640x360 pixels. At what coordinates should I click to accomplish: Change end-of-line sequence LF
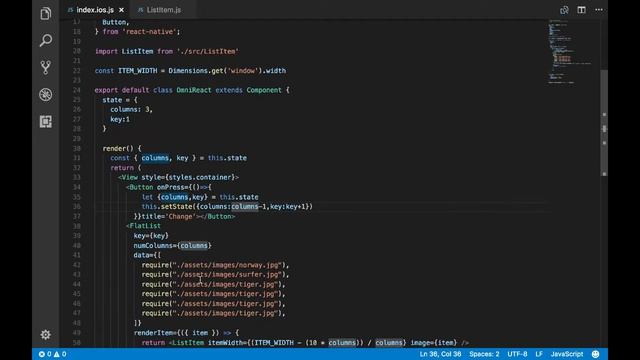coord(539,354)
